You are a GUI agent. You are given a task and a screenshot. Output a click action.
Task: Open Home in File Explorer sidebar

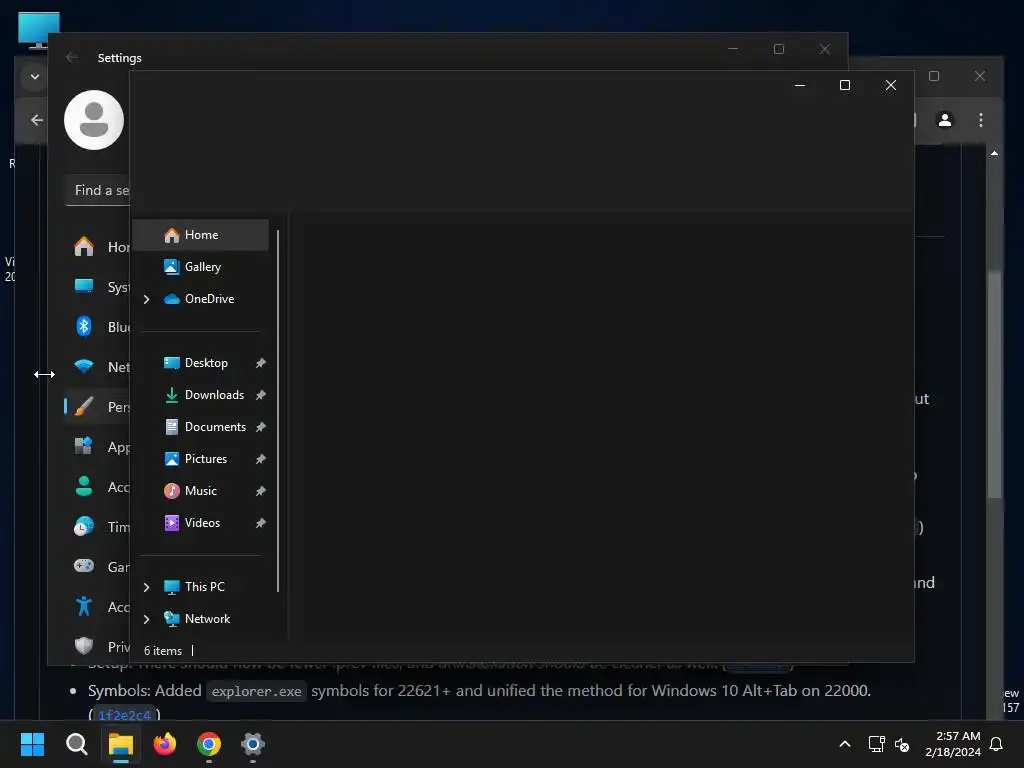200,235
